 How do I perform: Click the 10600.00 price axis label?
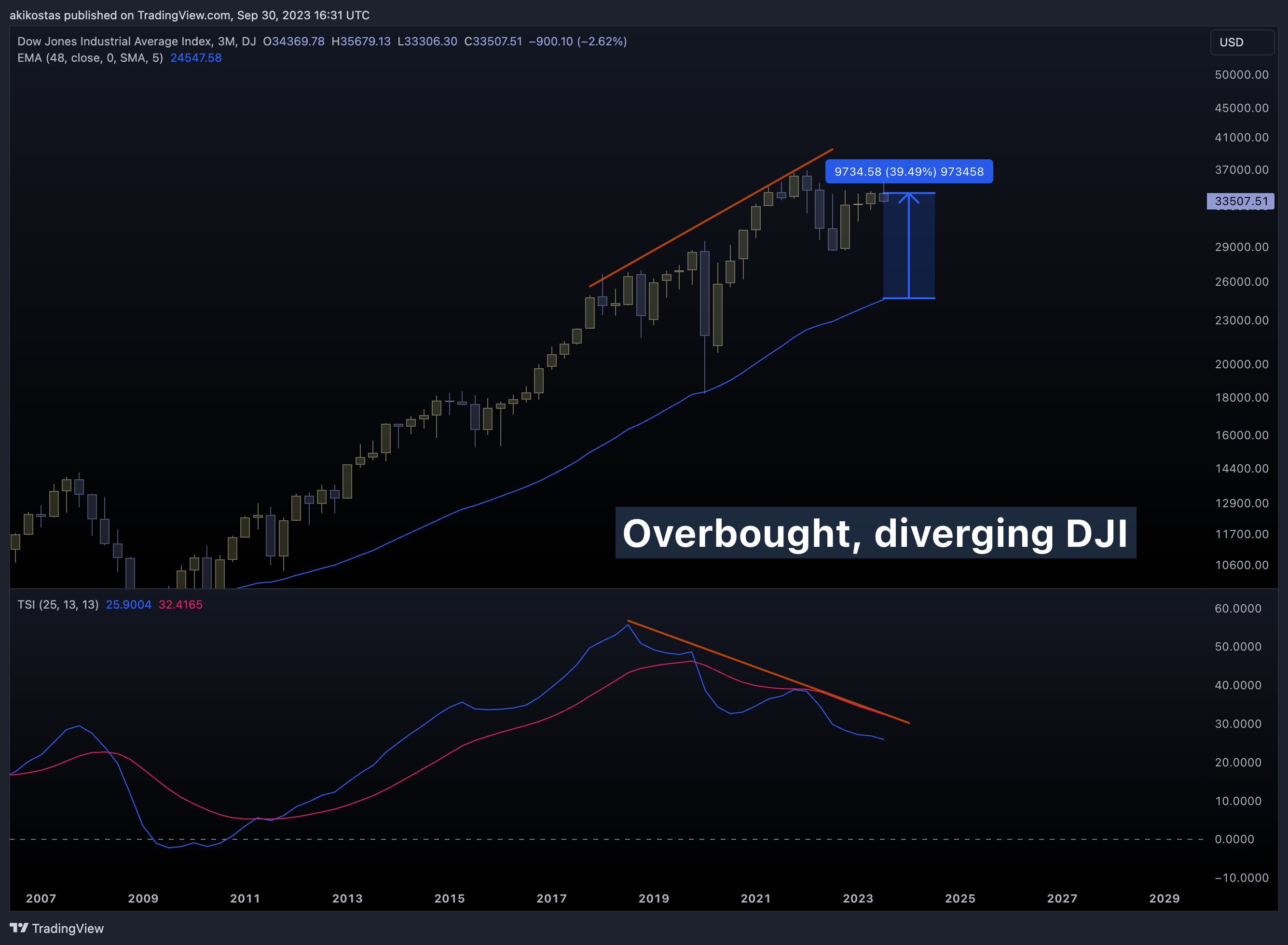point(1242,565)
